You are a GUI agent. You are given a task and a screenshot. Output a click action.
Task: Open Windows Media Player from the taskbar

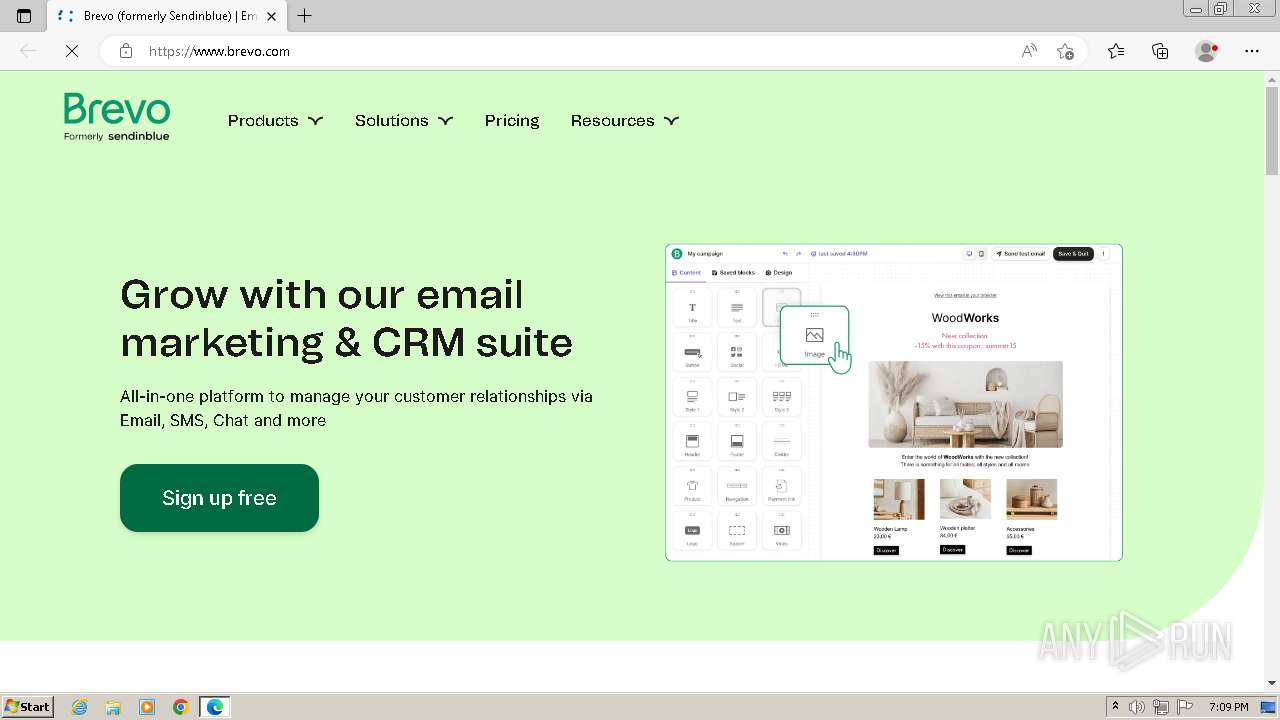tap(147, 707)
